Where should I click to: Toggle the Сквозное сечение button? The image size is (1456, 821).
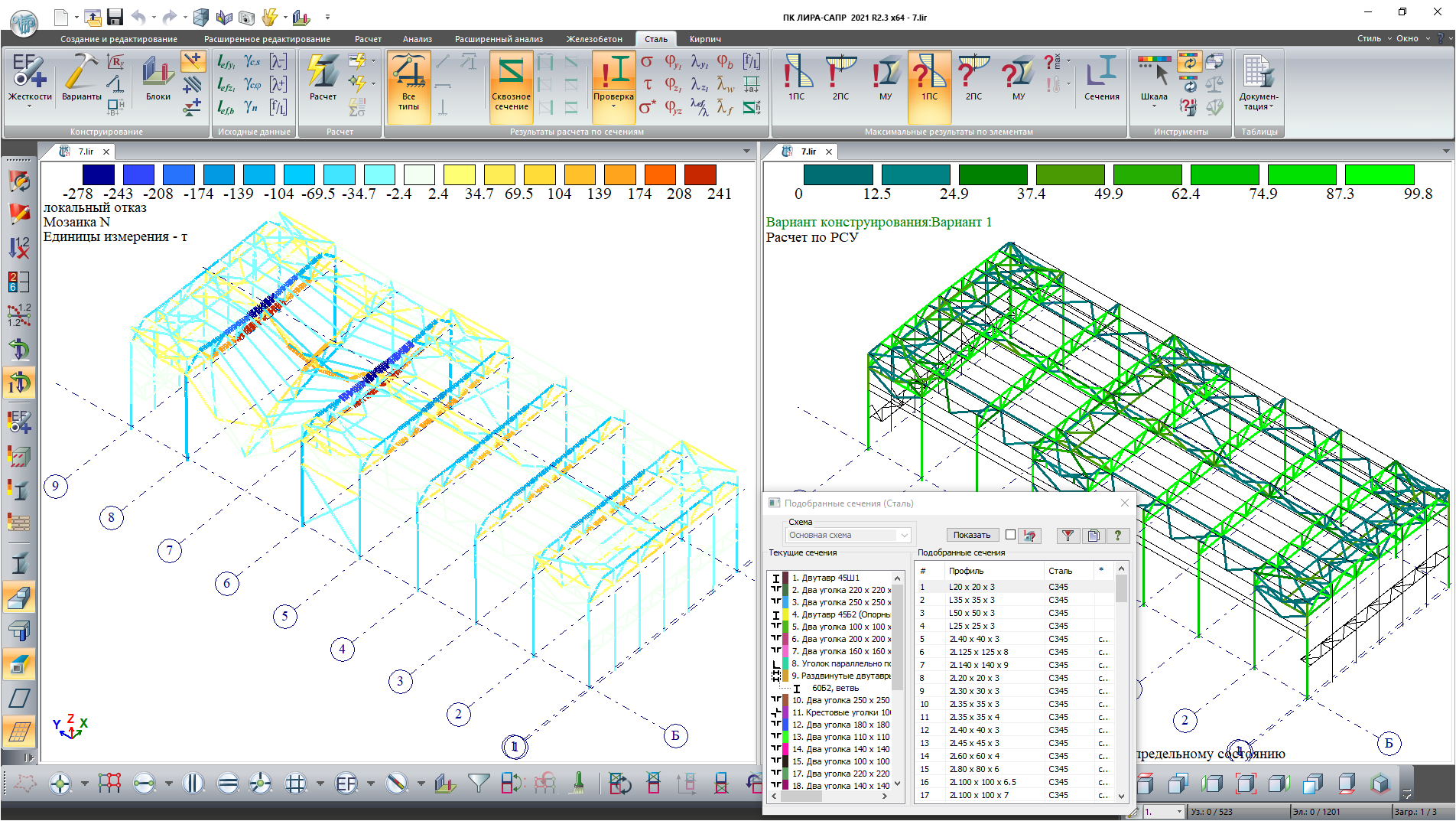click(511, 86)
